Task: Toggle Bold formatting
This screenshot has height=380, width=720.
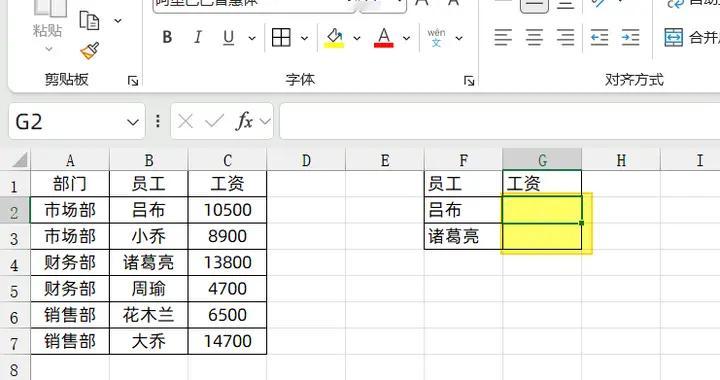Action: pos(167,37)
